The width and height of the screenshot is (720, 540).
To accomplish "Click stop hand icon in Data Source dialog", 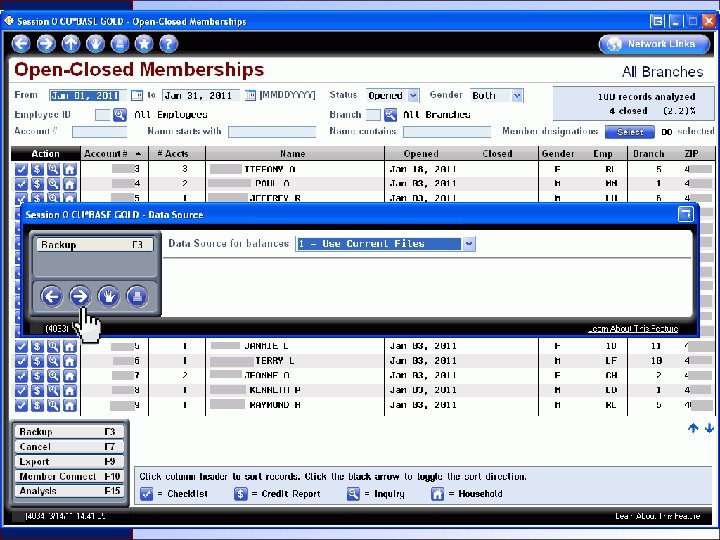I will (x=108, y=297).
